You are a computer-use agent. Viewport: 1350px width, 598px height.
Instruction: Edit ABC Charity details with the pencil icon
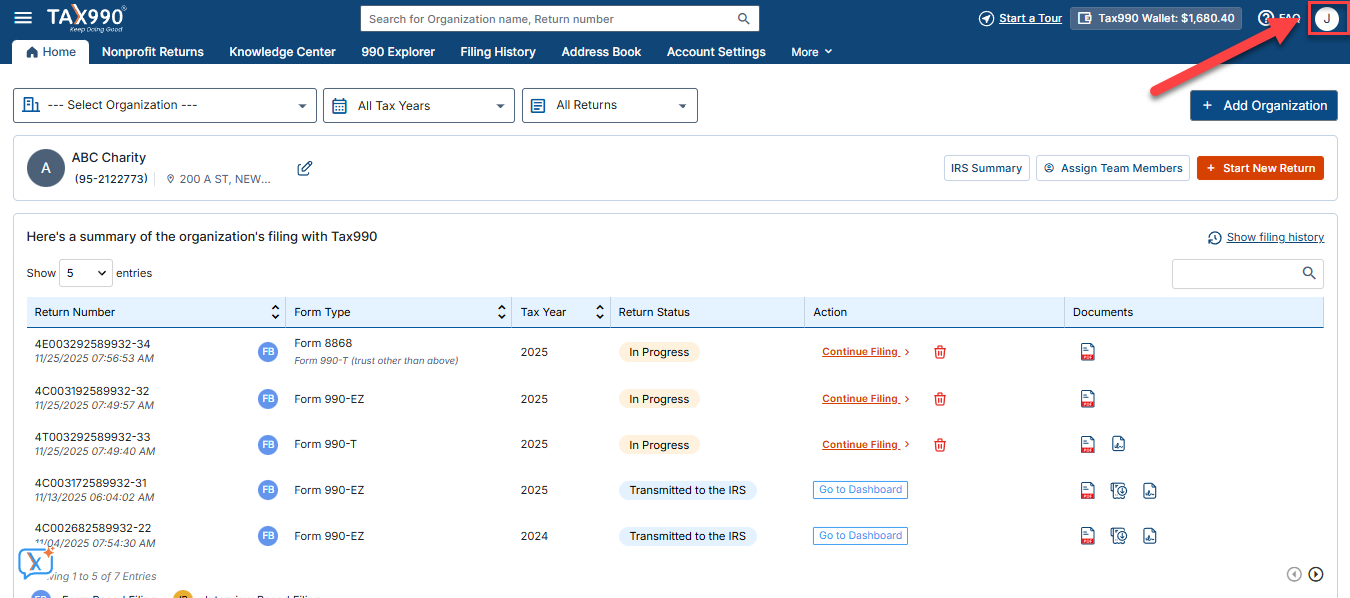coord(305,168)
